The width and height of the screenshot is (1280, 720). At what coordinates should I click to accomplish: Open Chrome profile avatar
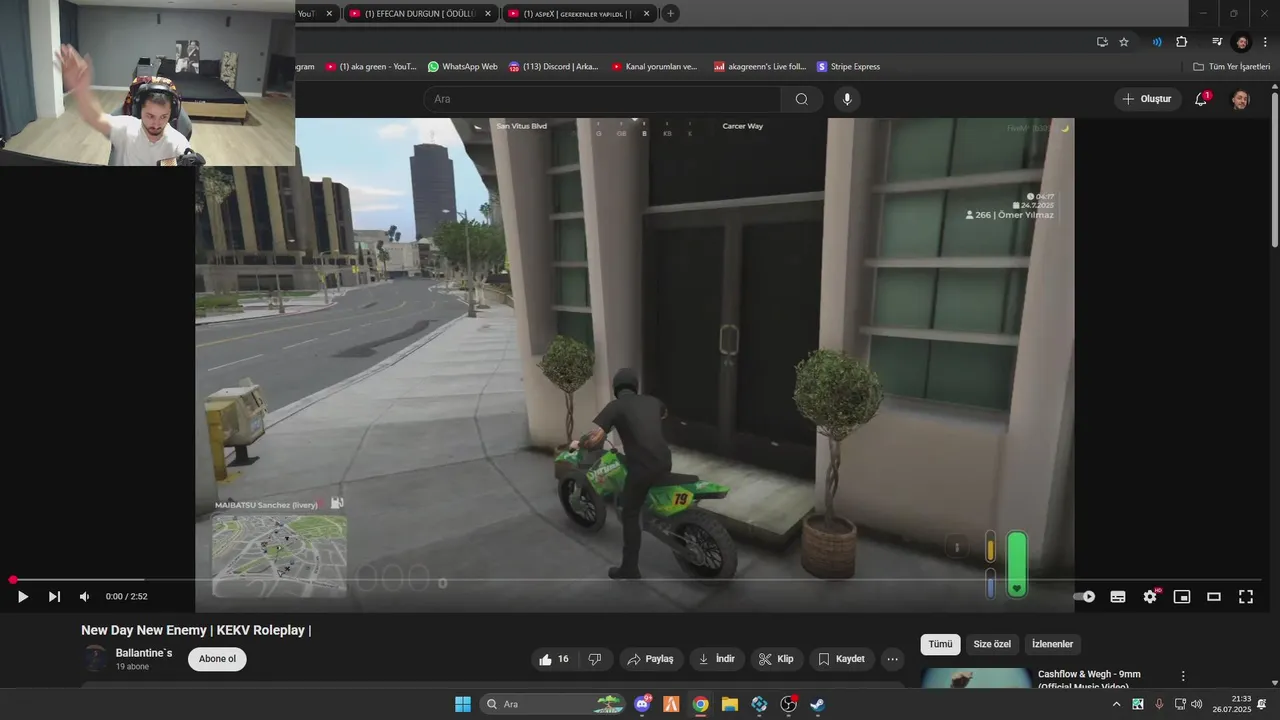[1242, 42]
